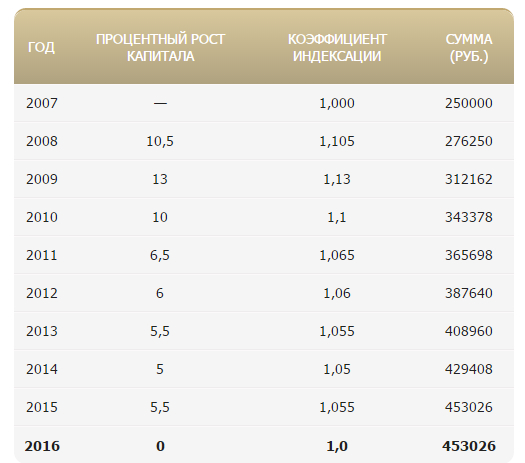This screenshot has width=525, height=463.
Task: Select sum 429408
Action: pyautogui.click(x=469, y=369)
